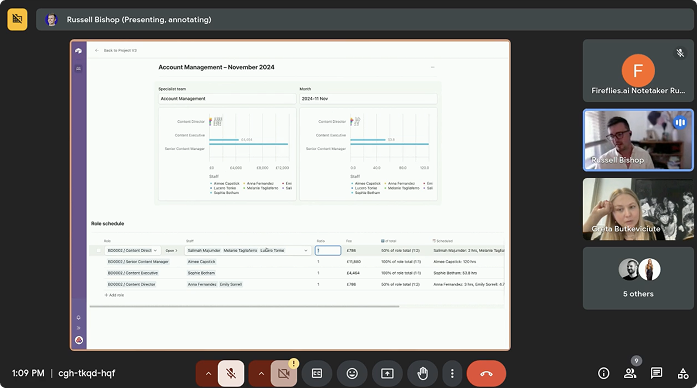Image resolution: width=697 pixels, height=388 pixels.
Task: Turn on the camera in the call bar
Action: click(x=284, y=373)
